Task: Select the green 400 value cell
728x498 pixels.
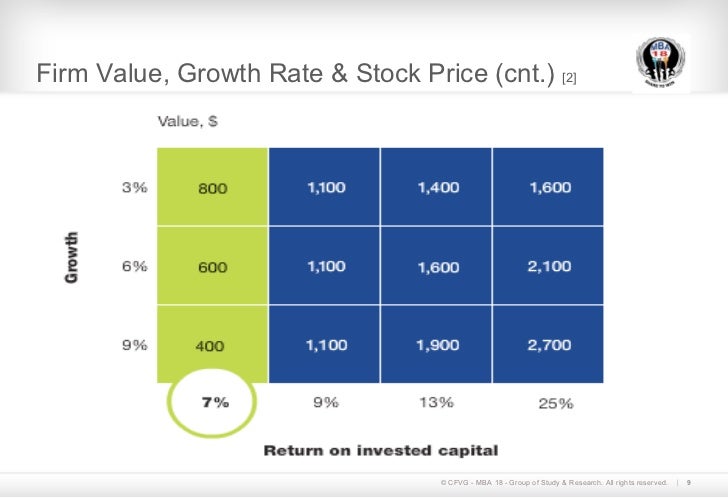Action: tap(213, 344)
